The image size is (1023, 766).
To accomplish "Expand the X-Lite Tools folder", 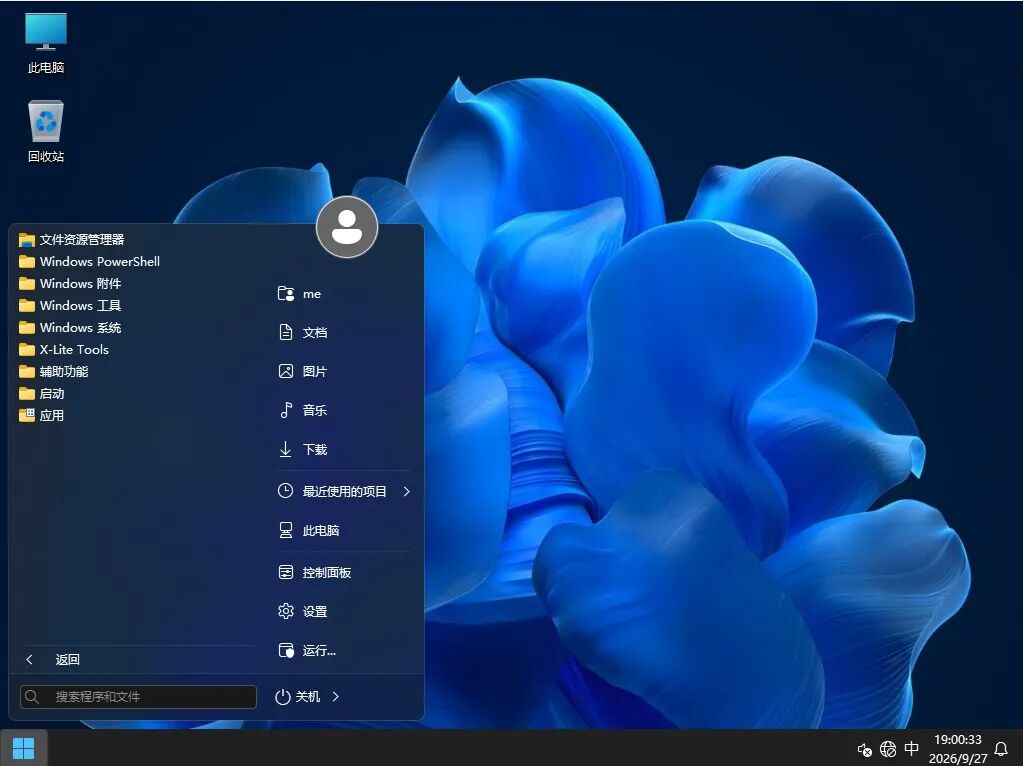I will 63,350.
